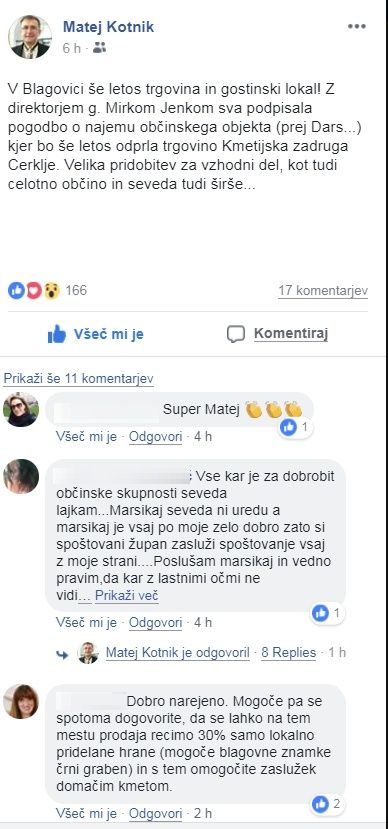Expand the 8 Replies thread
388x829 pixels.
289,653
